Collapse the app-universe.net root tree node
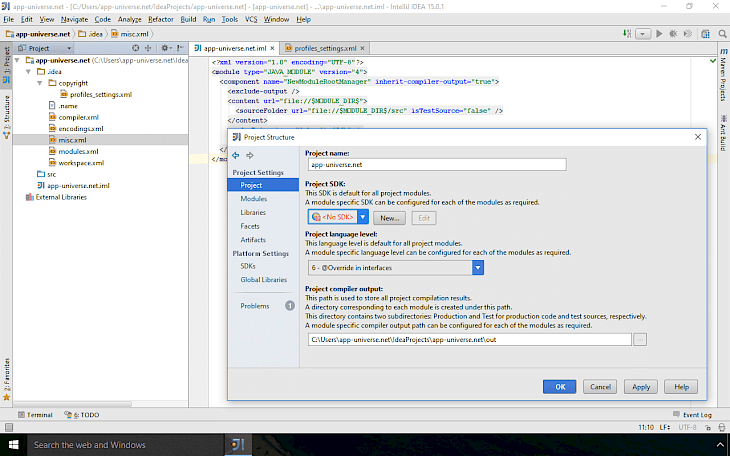Image resolution: width=730 pixels, height=456 pixels. [x=17, y=60]
